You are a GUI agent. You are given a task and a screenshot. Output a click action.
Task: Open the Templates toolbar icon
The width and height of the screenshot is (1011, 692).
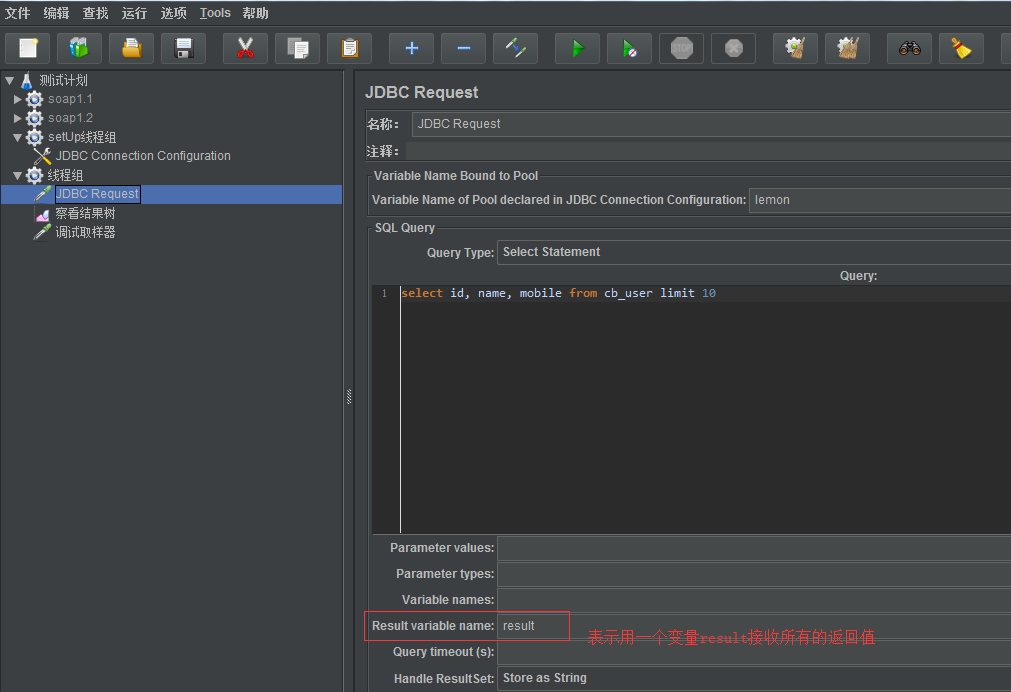click(x=80, y=48)
